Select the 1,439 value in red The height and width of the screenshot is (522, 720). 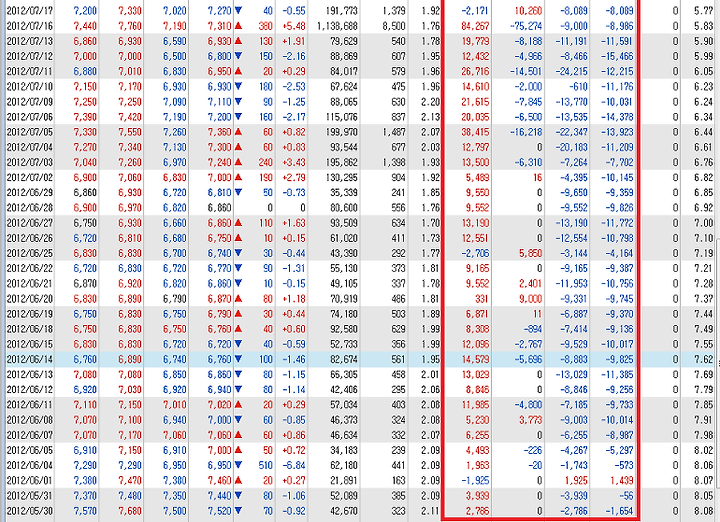621,480
